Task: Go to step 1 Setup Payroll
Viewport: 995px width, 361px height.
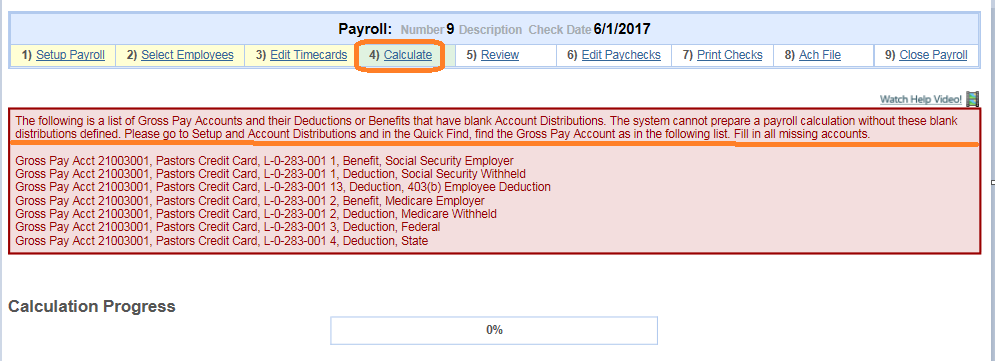Action: coord(70,55)
